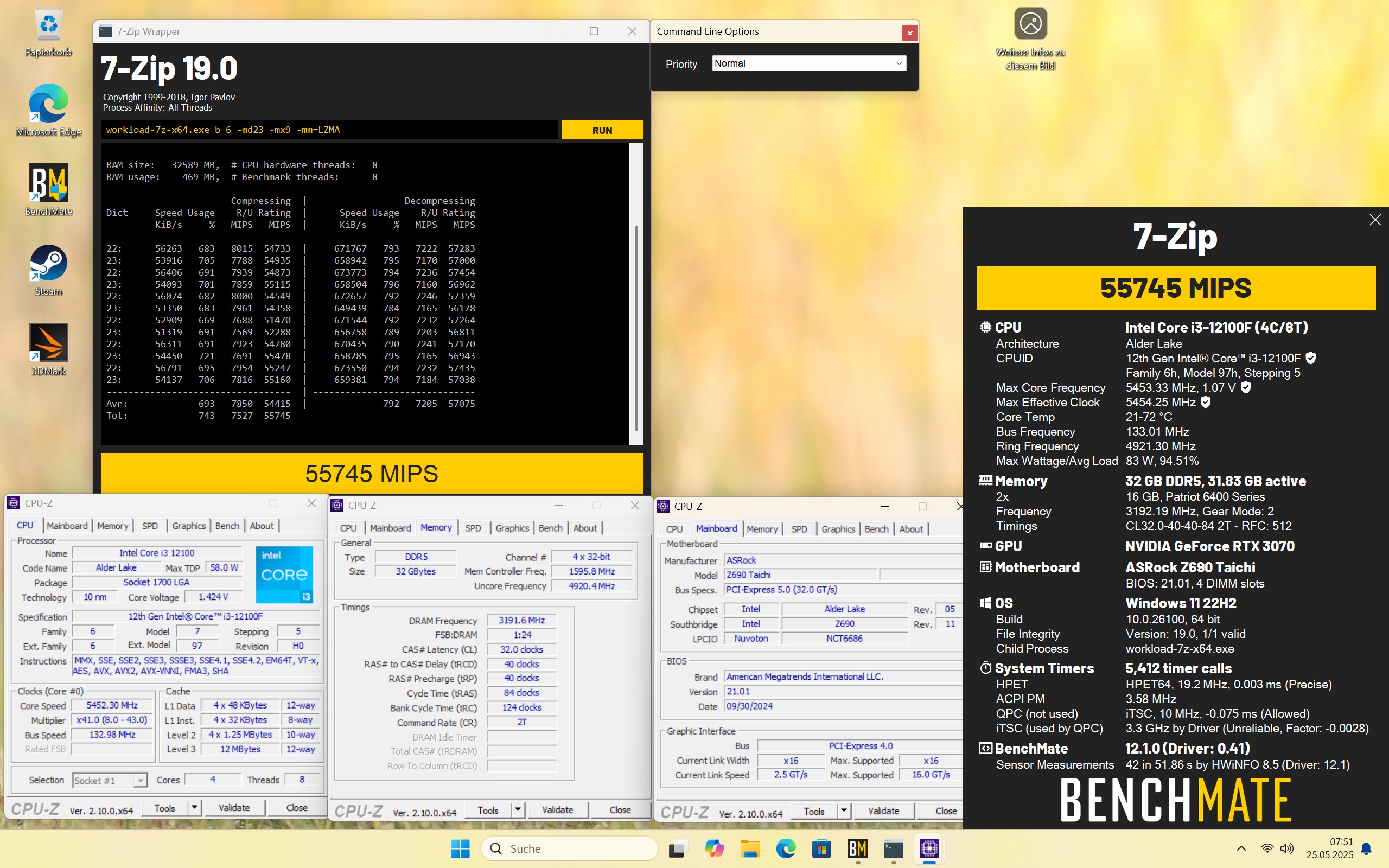Switch to Mainboard tab in CPU-Z CPU window
The image size is (1389, 868).
click(67, 526)
